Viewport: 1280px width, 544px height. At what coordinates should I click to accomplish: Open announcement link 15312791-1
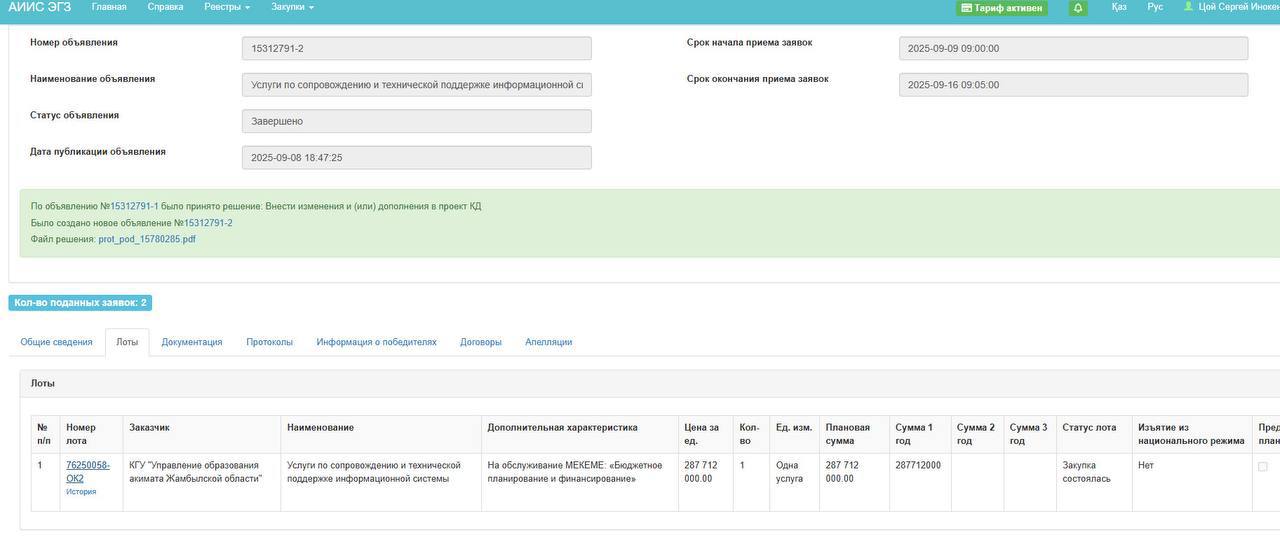(x=134, y=206)
